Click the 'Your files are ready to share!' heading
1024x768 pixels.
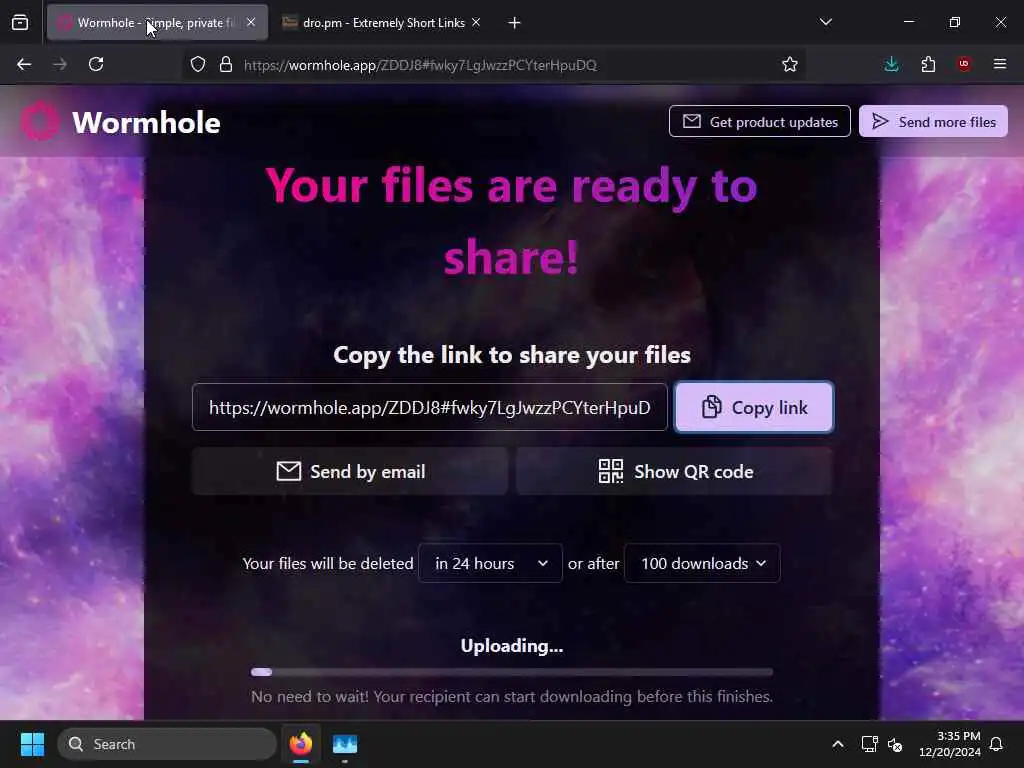pyautogui.click(x=512, y=221)
